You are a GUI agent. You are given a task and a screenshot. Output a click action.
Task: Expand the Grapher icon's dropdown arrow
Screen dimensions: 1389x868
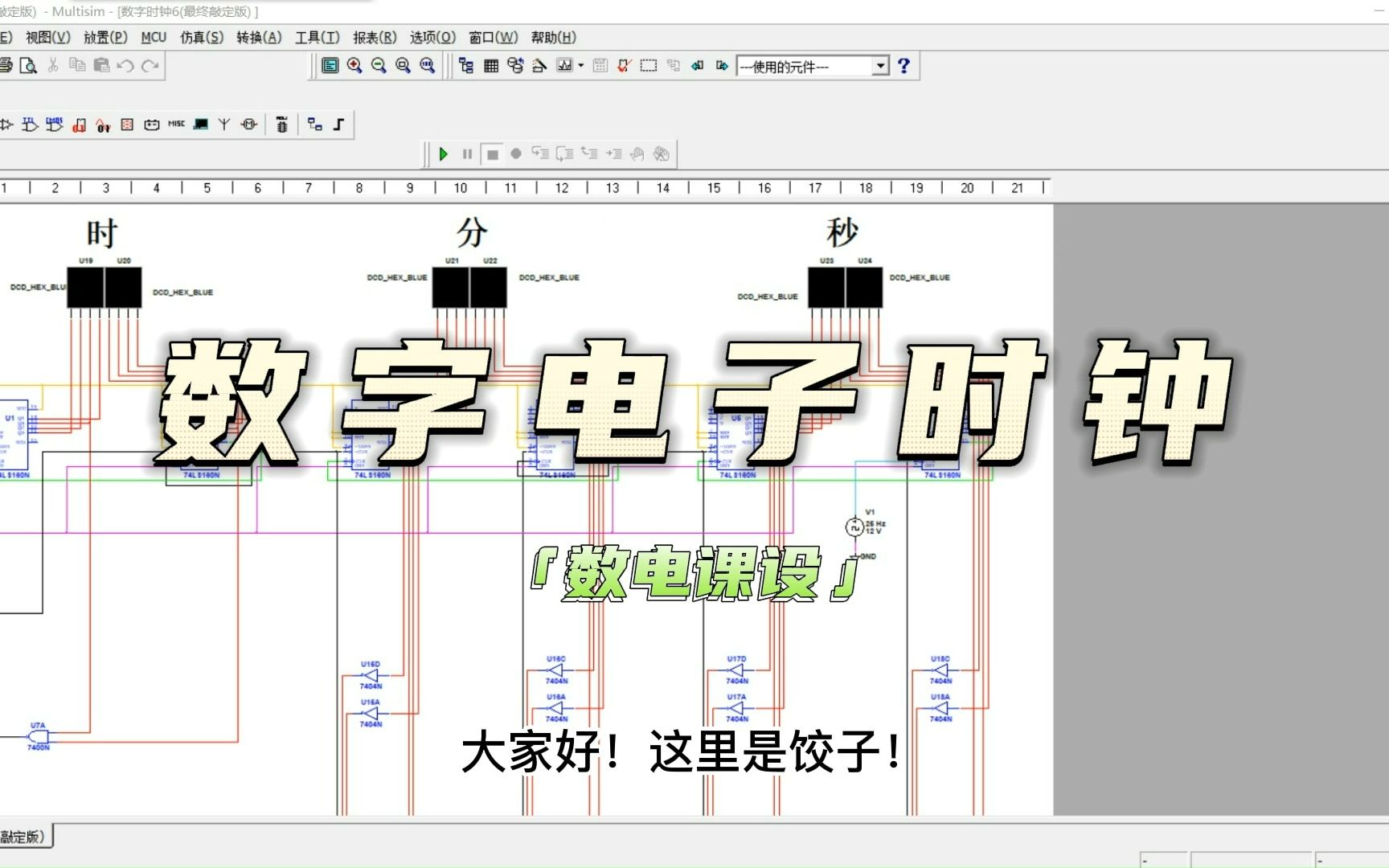[x=580, y=65]
